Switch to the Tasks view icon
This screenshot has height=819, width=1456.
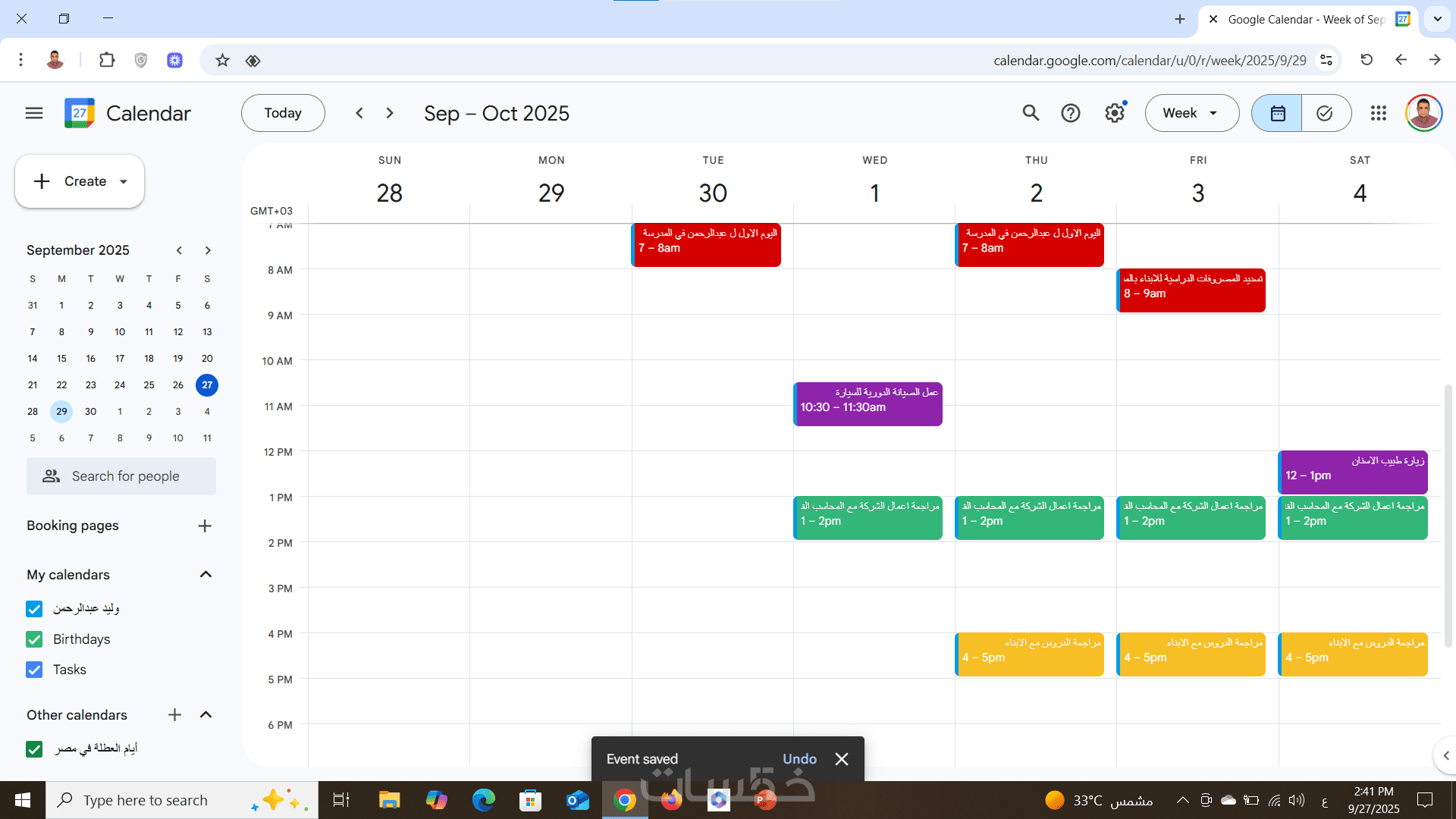[x=1325, y=113]
